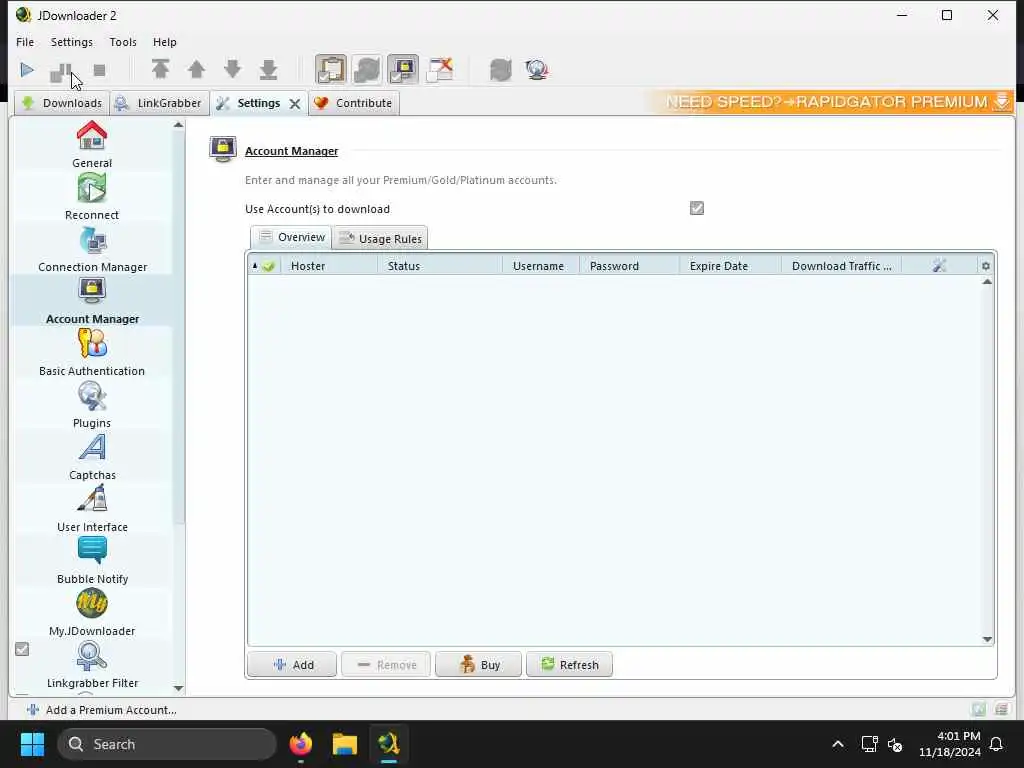Open the Tools menu
Image resolution: width=1024 pixels, height=768 pixels.
[x=123, y=42]
